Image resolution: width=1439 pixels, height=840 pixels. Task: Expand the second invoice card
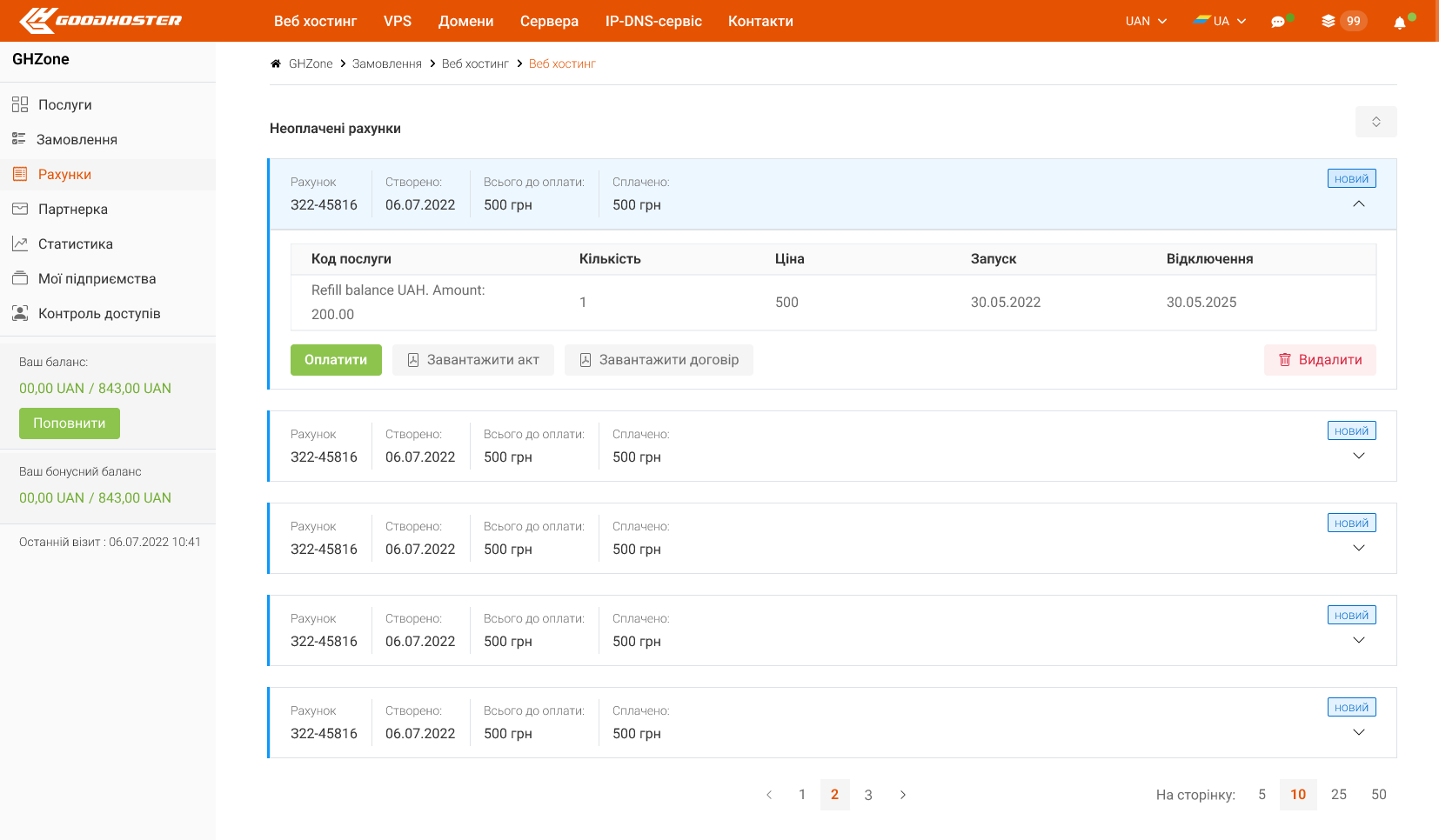tap(1359, 456)
